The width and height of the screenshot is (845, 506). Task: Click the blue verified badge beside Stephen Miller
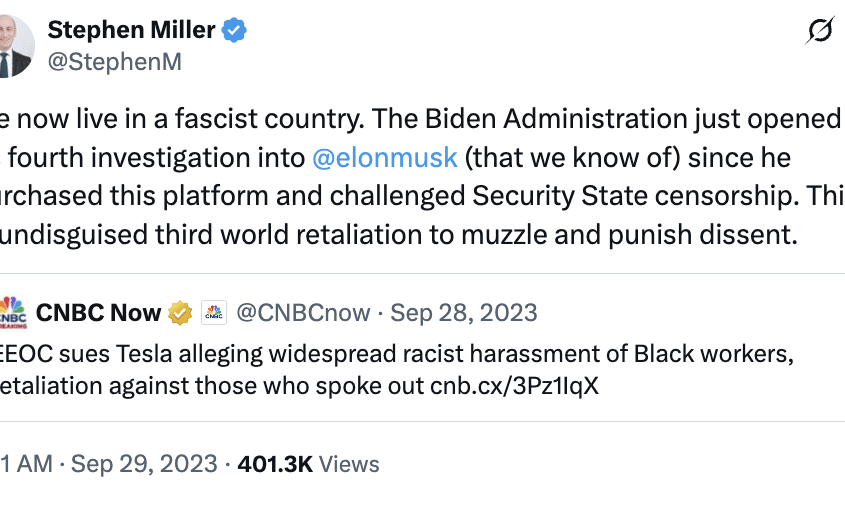tap(234, 31)
